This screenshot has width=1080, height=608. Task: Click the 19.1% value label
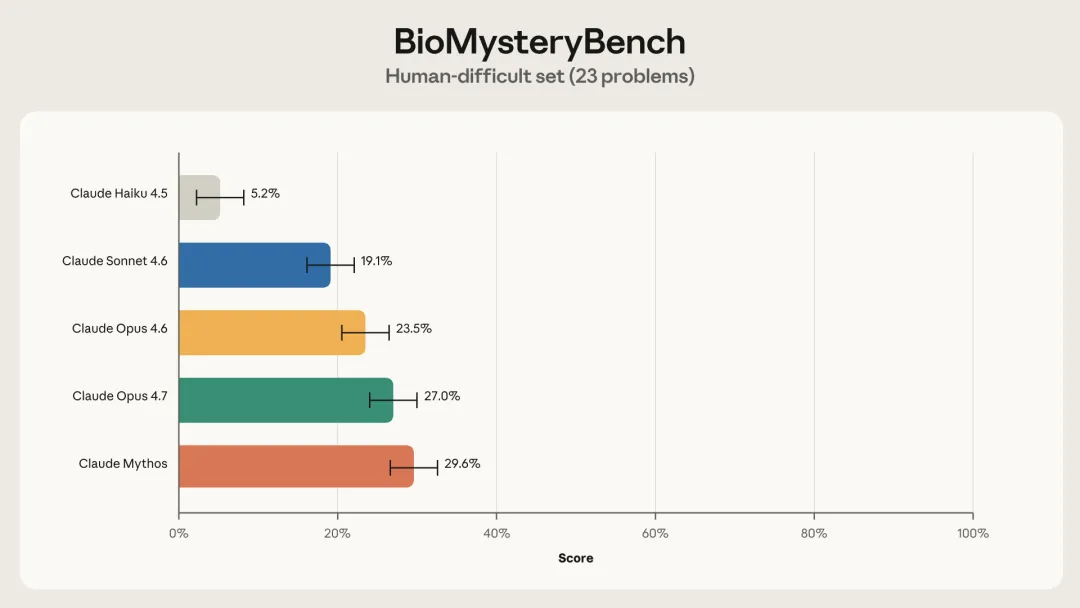click(376, 261)
